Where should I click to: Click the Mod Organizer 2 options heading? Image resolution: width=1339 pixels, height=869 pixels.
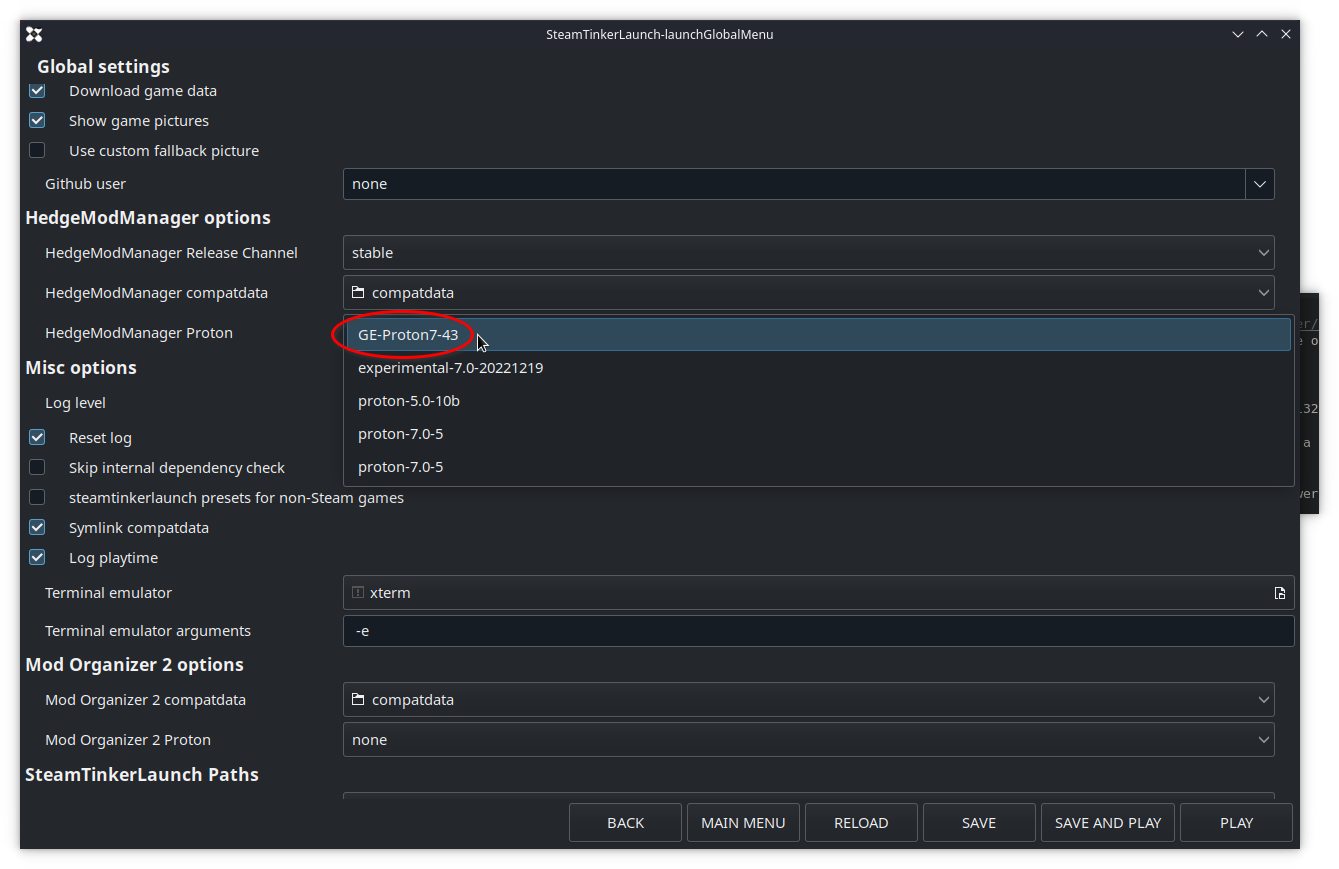[x=134, y=665]
